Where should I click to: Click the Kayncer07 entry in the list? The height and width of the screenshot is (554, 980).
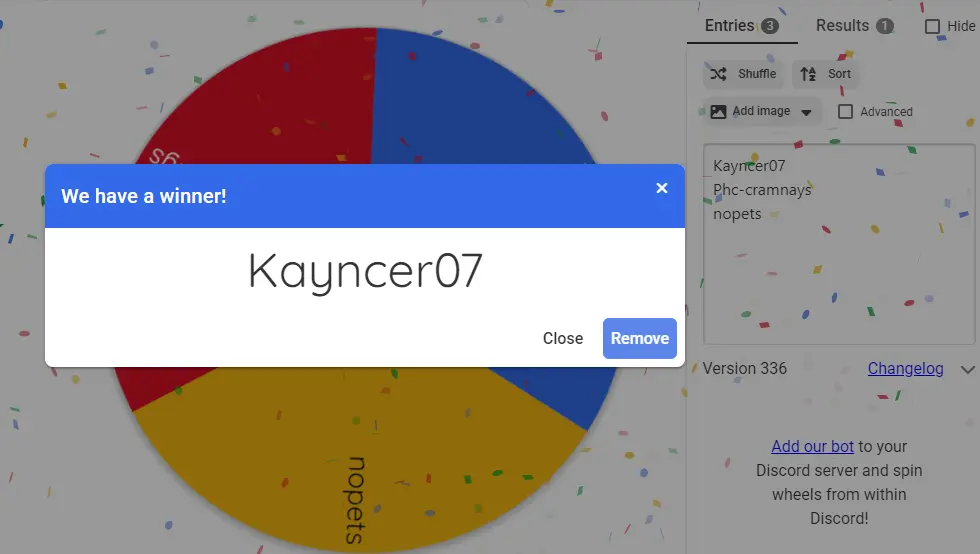tap(749, 166)
